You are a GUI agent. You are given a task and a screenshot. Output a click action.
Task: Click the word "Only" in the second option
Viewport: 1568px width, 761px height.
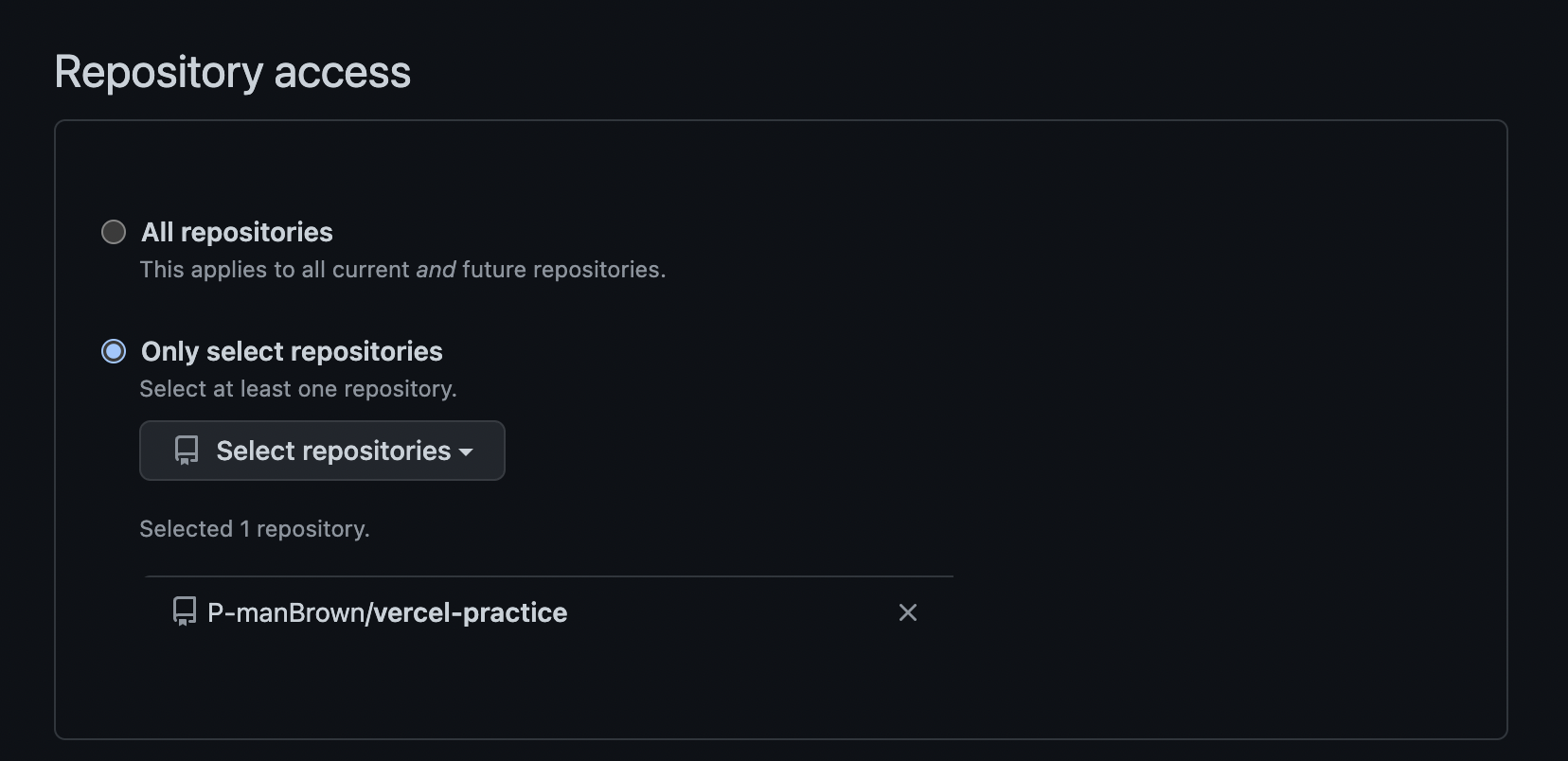tap(169, 351)
